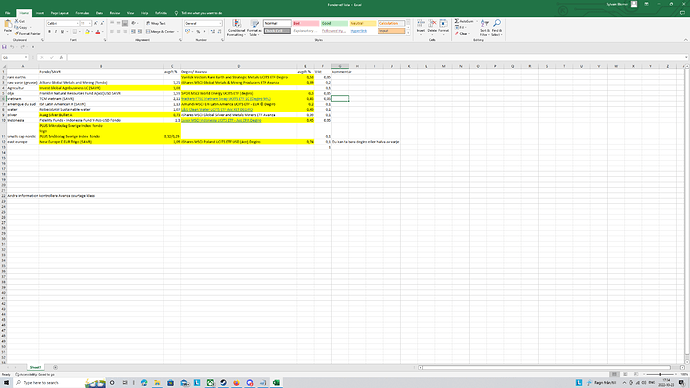
Task: Click the Windows Start button
Action: [6, 383]
